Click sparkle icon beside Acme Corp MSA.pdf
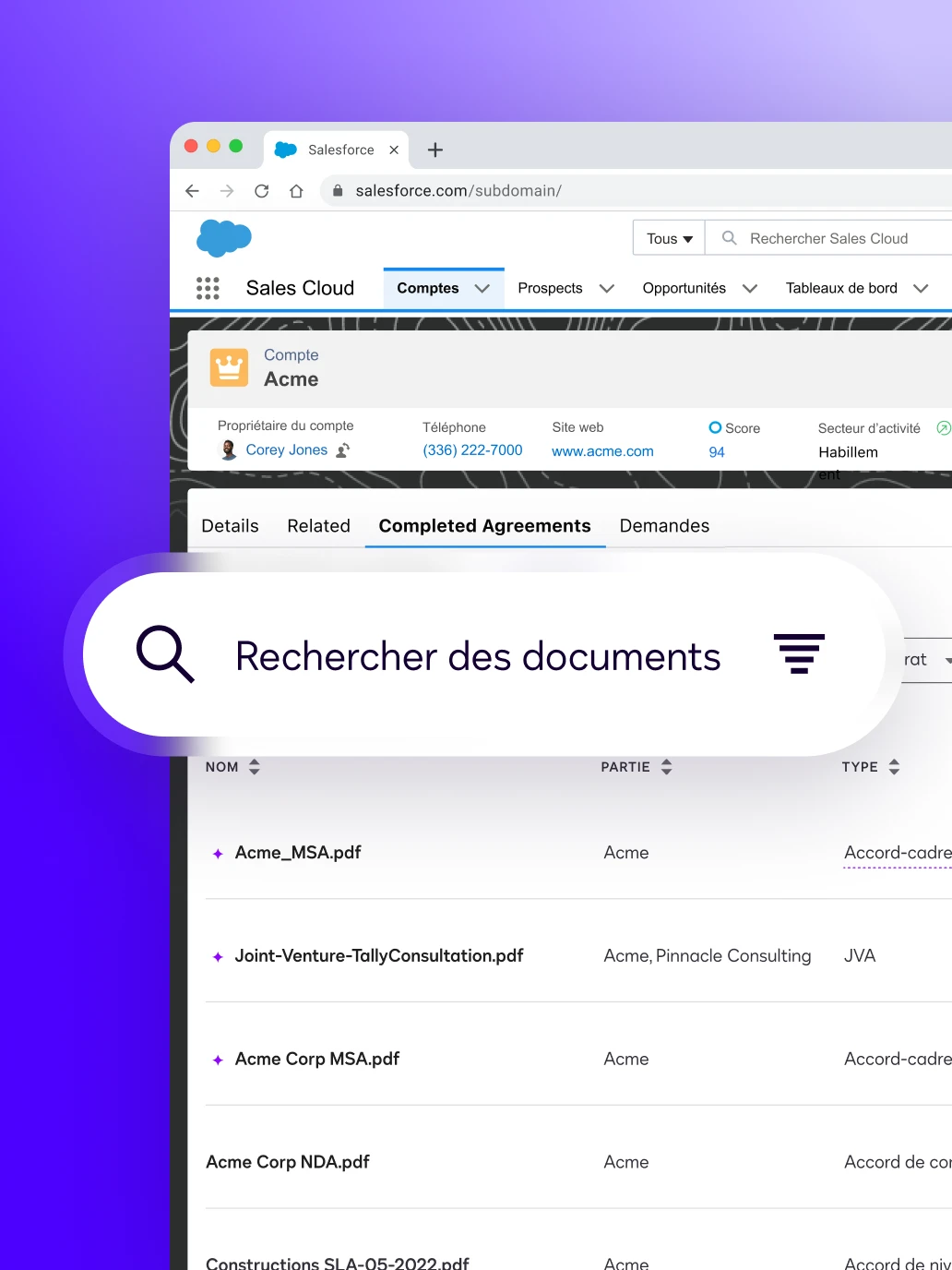Screen dimensions: 952x1270 [218, 1060]
